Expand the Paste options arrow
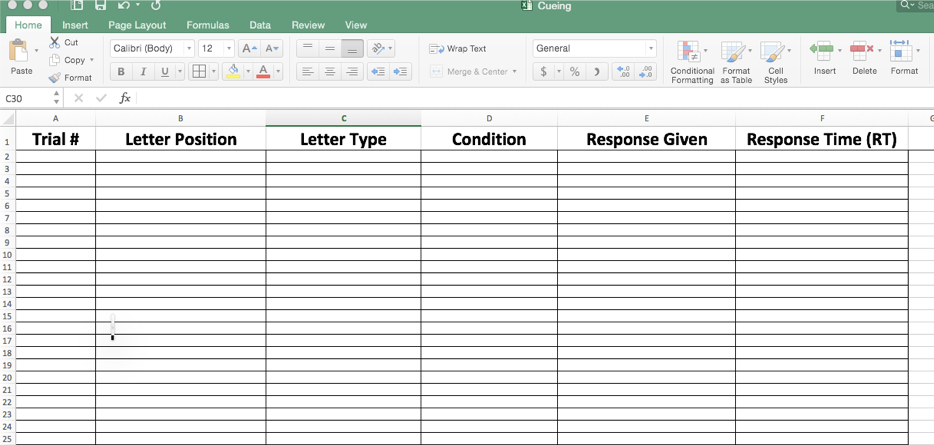934x445 pixels. pos(36,51)
